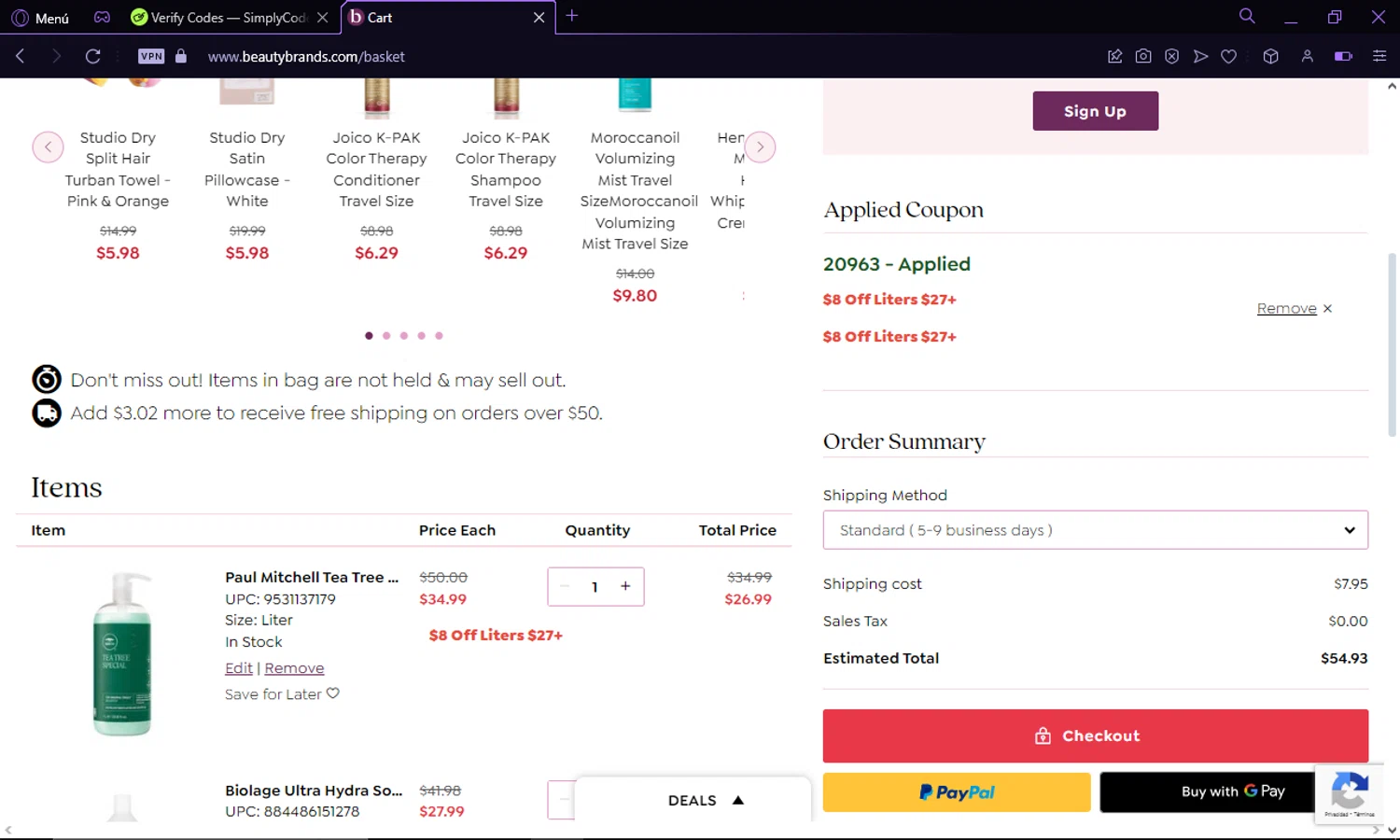Remove Paul Mitchell Tea Tree from cart
Viewport: 1400px width, 840px height.
coord(294,668)
